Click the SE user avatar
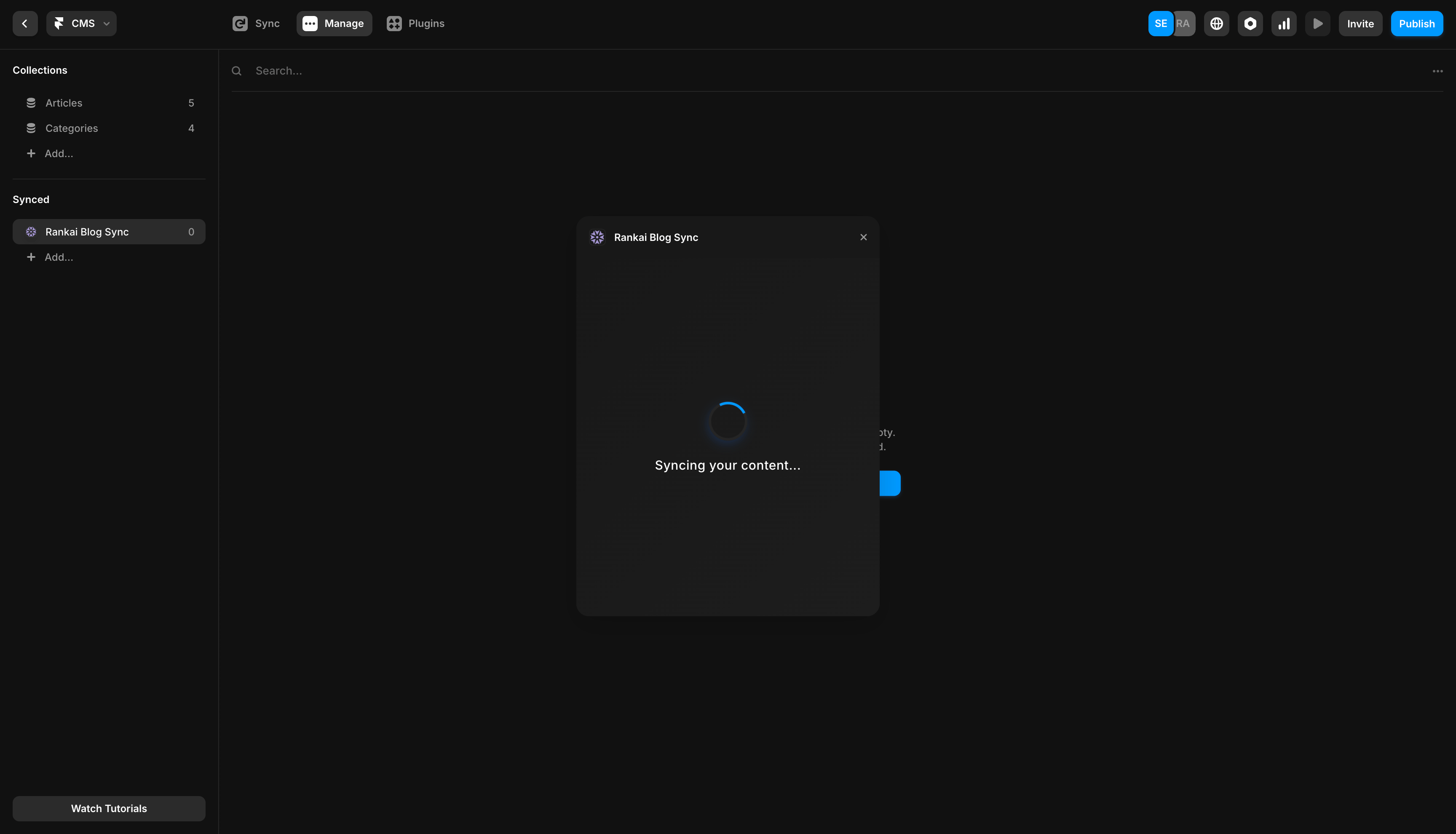1456x834 pixels. tap(1160, 24)
